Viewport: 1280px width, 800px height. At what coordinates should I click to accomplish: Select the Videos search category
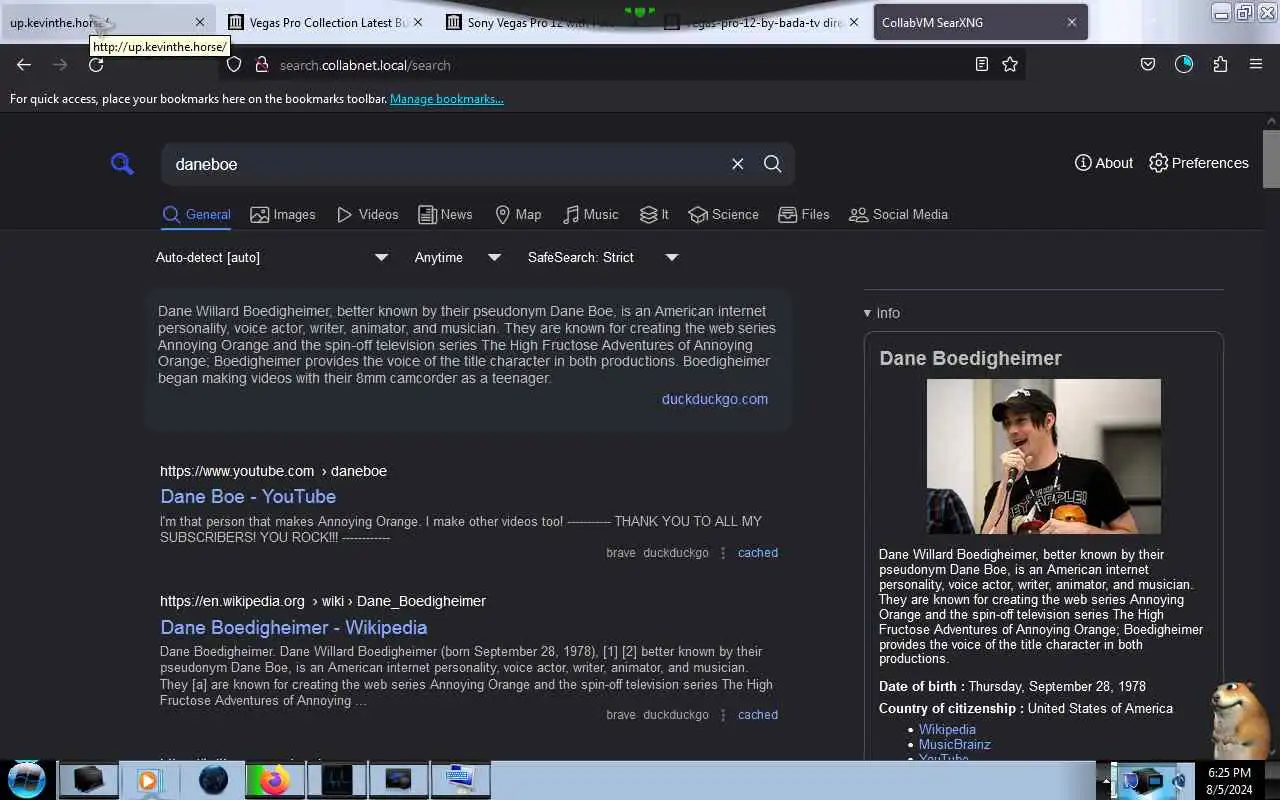[x=367, y=214]
